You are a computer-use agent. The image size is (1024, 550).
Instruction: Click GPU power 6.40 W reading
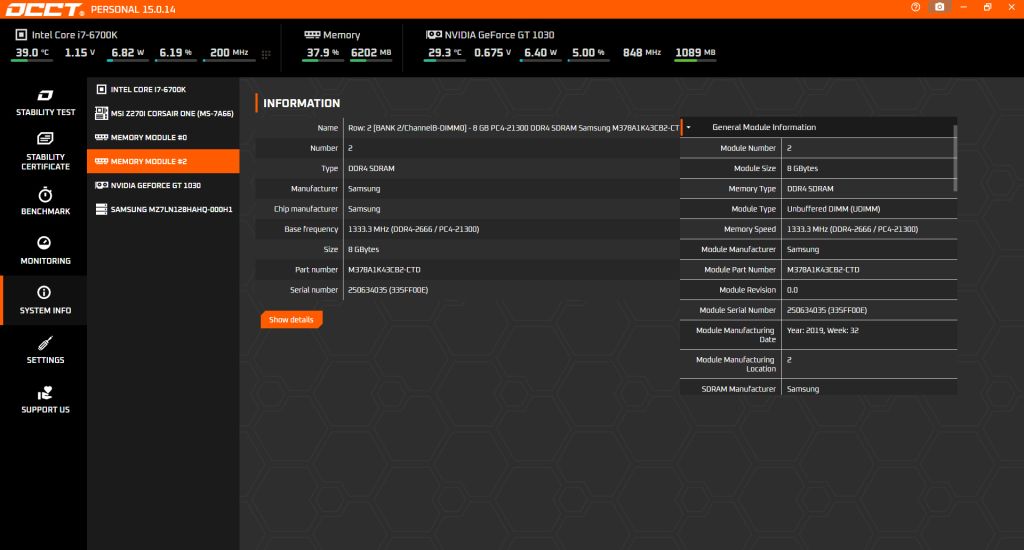coord(540,52)
